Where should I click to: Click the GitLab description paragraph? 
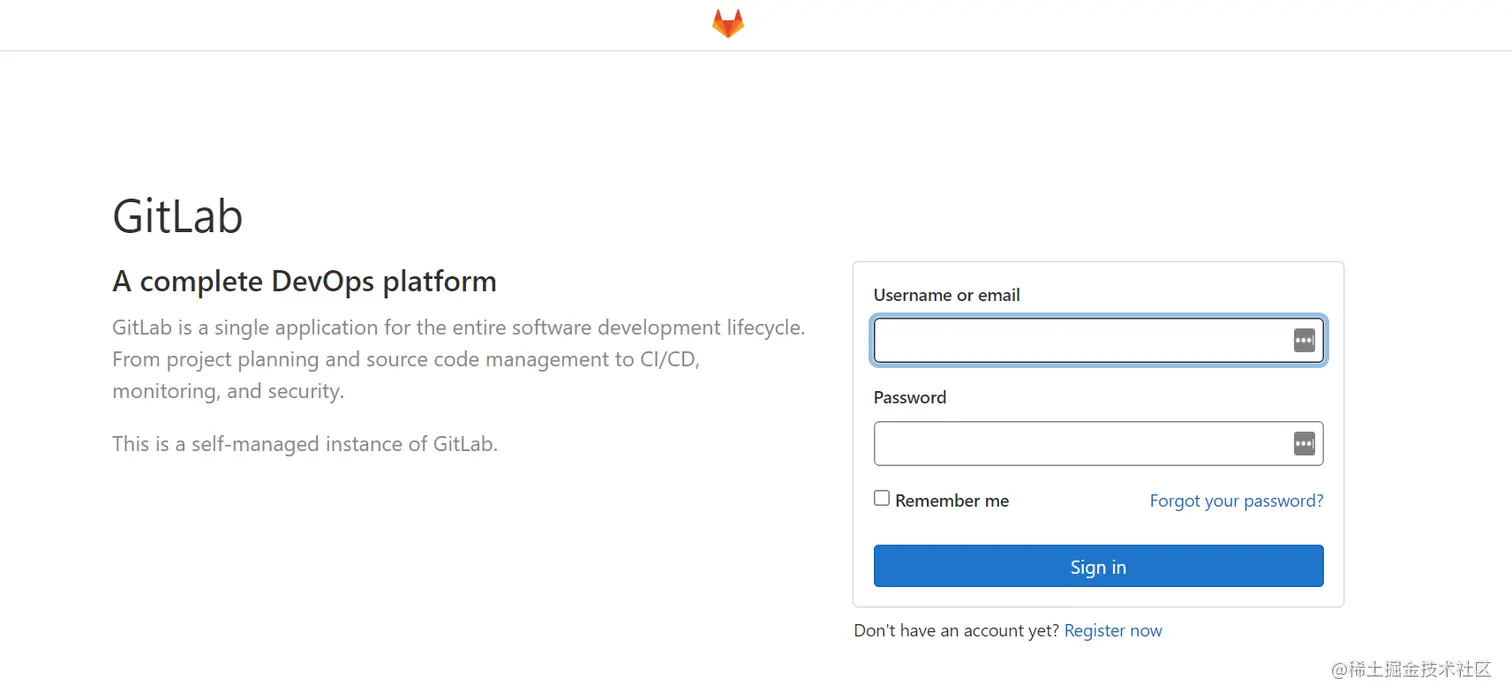pos(458,359)
